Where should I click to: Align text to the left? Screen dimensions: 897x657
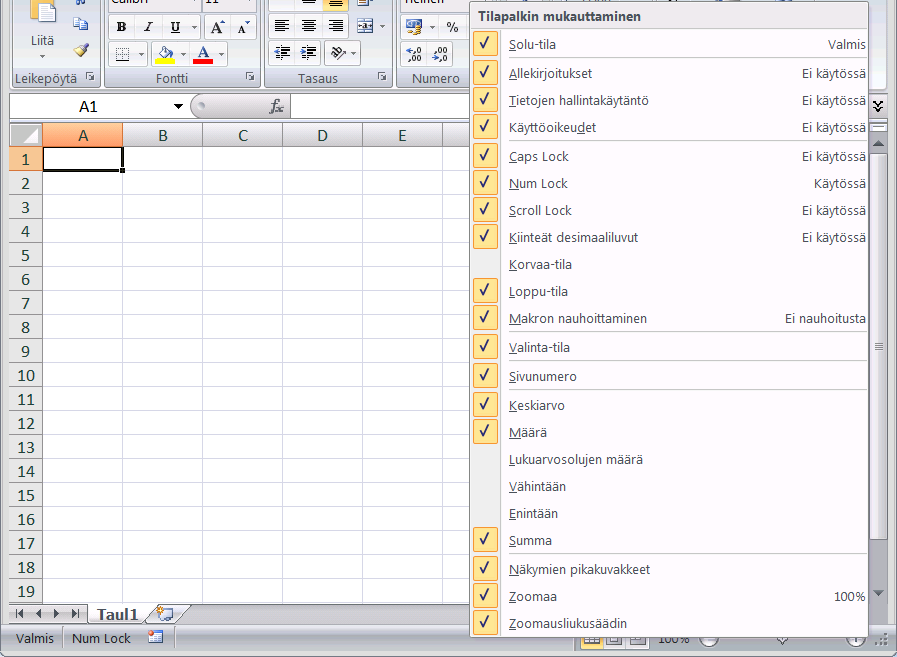(281, 26)
